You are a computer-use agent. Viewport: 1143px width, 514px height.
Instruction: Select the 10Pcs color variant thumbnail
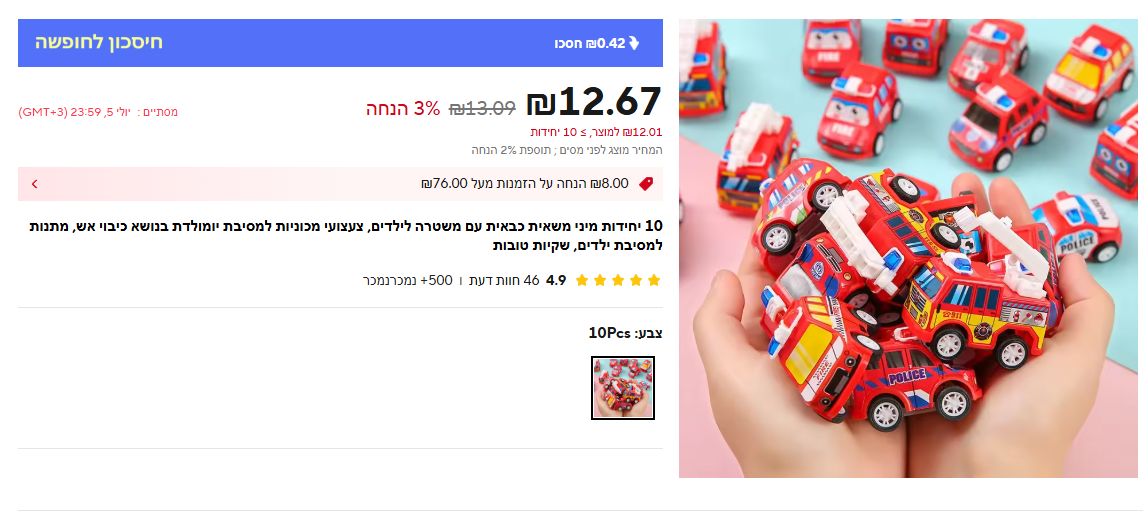click(623, 388)
